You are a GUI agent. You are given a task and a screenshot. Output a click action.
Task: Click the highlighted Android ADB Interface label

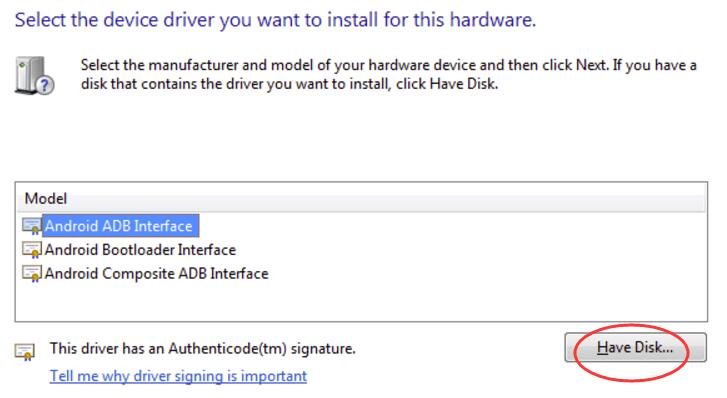119,226
